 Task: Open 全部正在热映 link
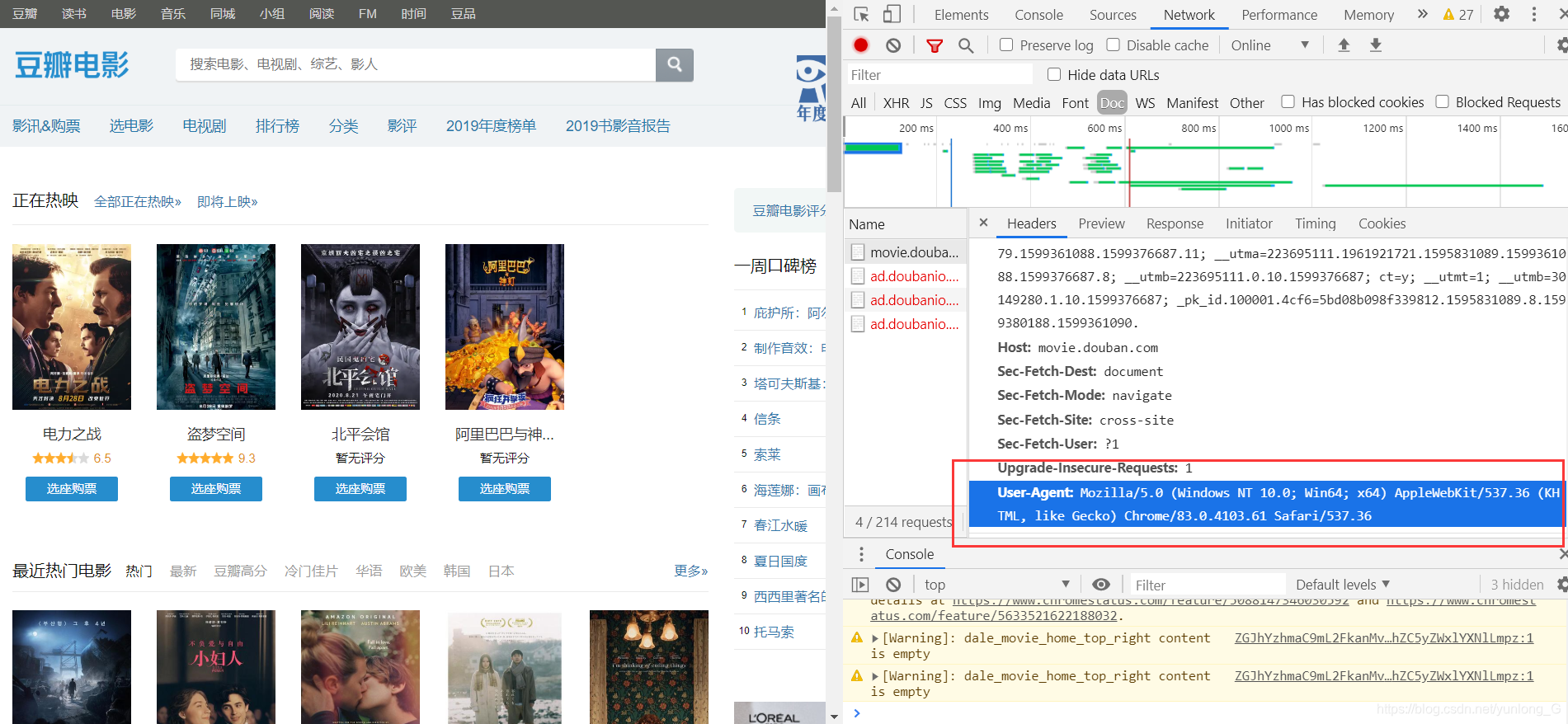tap(138, 201)
